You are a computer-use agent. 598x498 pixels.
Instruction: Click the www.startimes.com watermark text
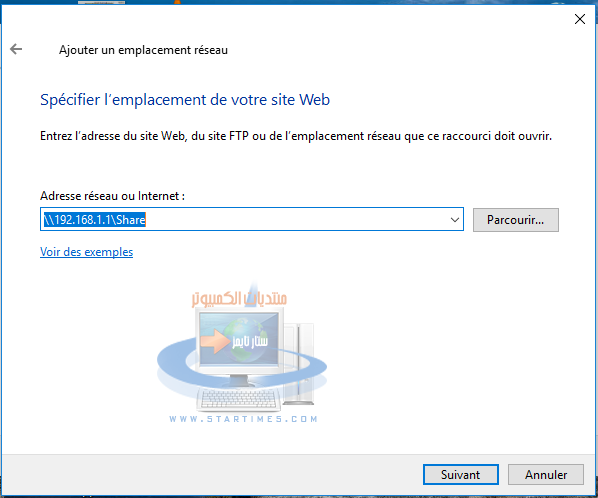243,419
